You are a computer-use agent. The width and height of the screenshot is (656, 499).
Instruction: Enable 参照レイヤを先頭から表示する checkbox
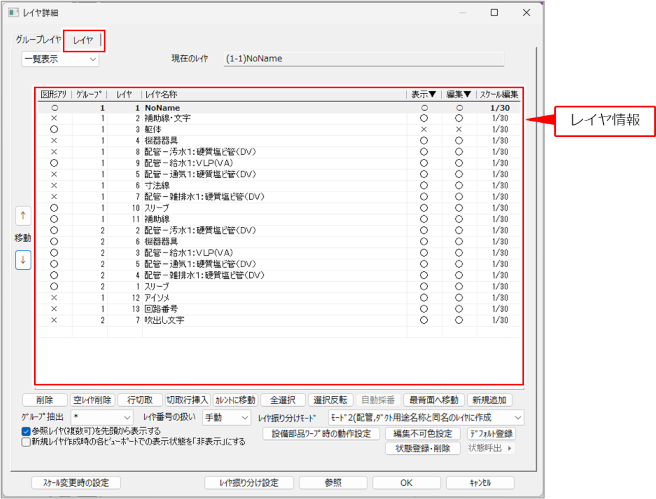[26, 431]
